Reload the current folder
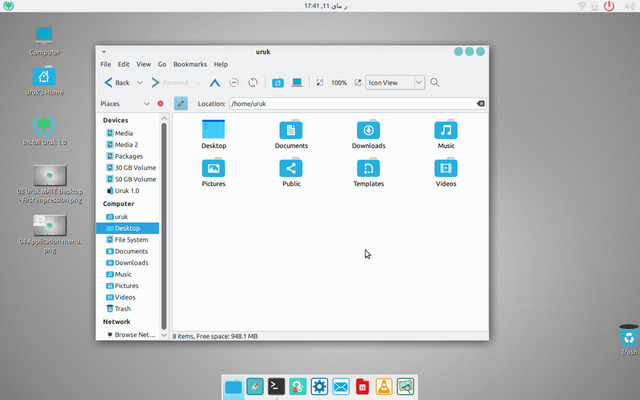 pyautogui.click(x=253, y=82)
